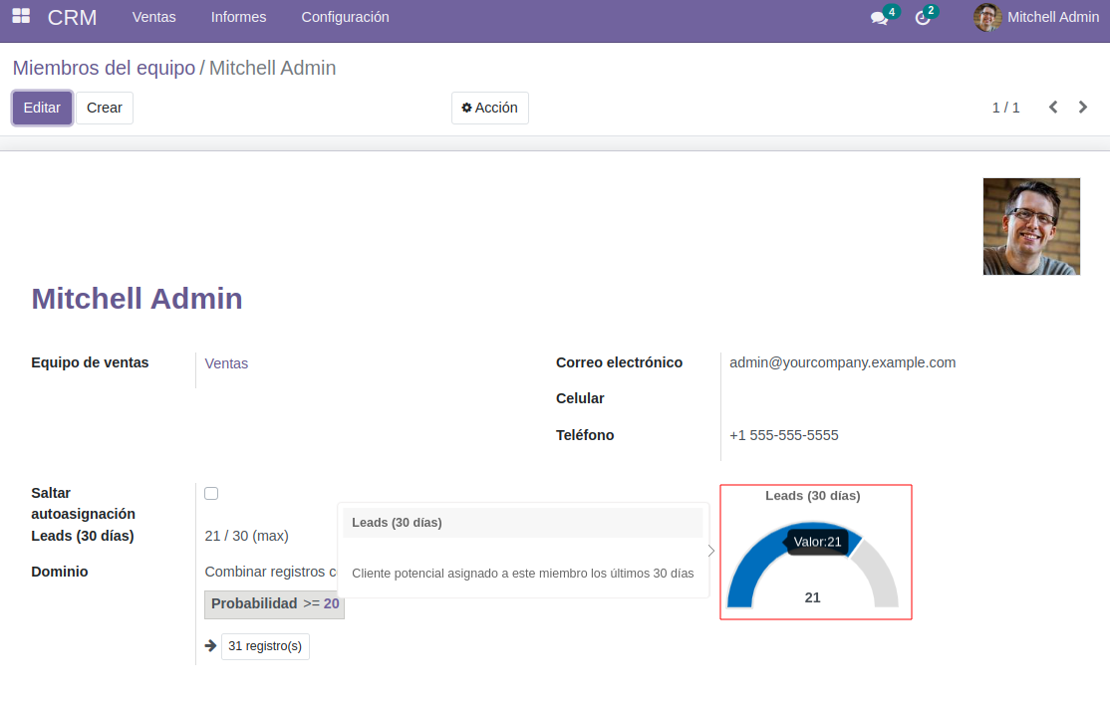Follow the Ventas sales team link
1110x702 pixels.
point(227,364)
